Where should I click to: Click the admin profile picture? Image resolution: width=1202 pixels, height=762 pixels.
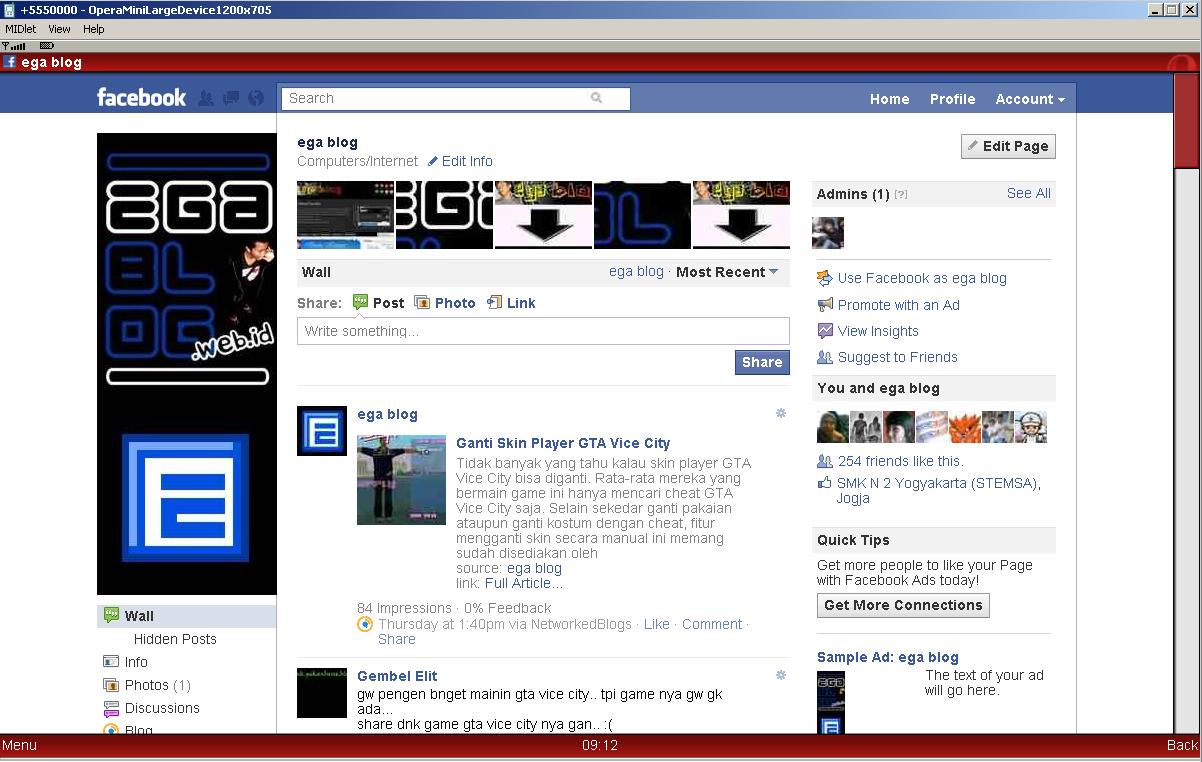(828, 232)
